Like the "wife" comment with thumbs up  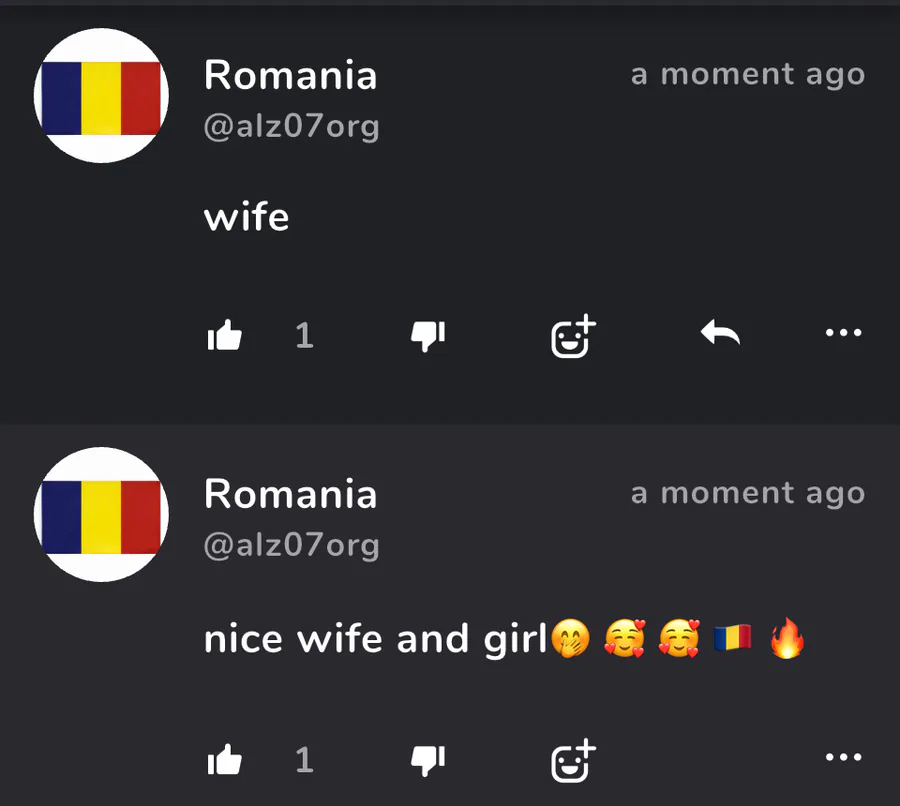224,335
